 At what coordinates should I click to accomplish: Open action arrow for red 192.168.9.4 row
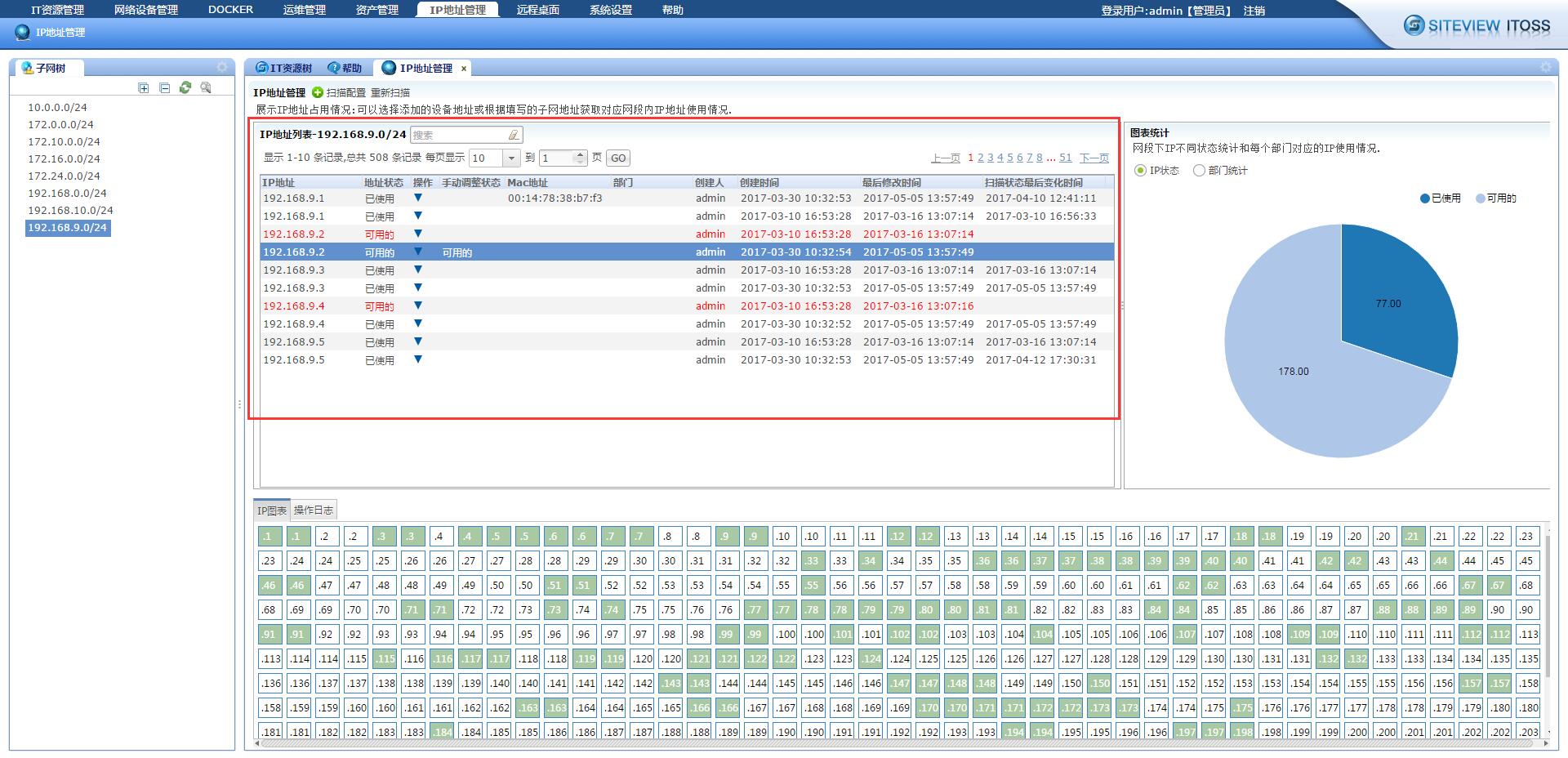[418, 305]
